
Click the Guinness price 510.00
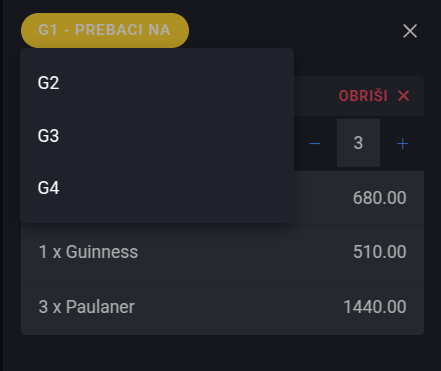[380, 252]
